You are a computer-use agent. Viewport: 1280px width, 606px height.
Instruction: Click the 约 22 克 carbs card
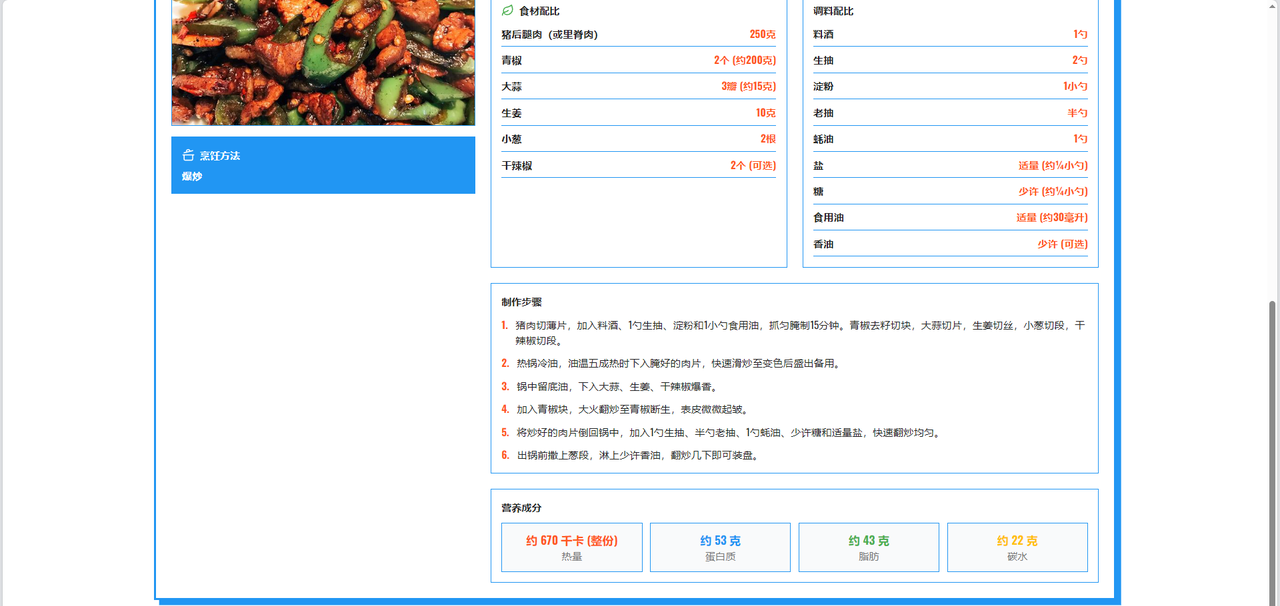point(1017,547)
